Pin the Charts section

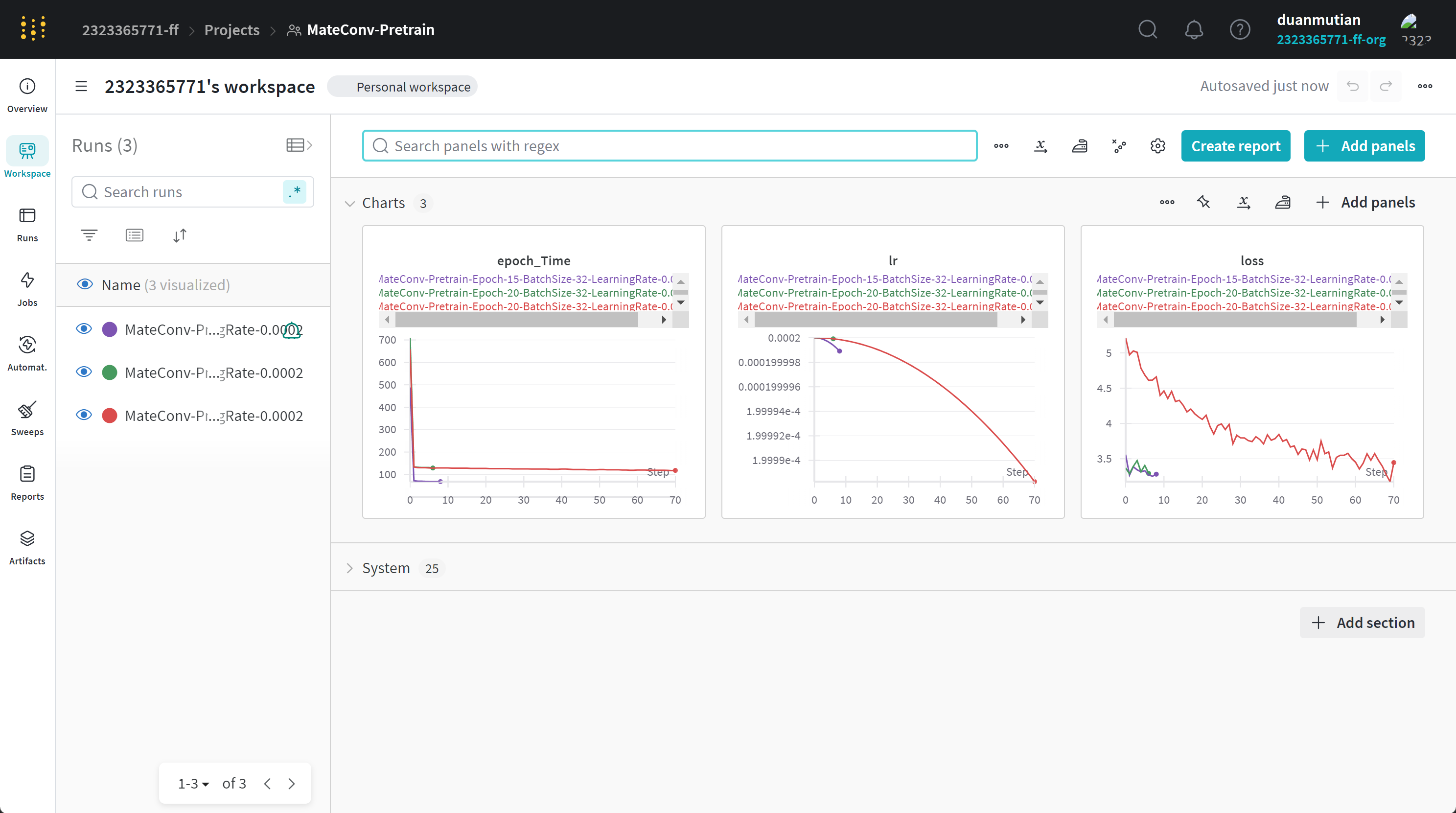click(1204, 203)
